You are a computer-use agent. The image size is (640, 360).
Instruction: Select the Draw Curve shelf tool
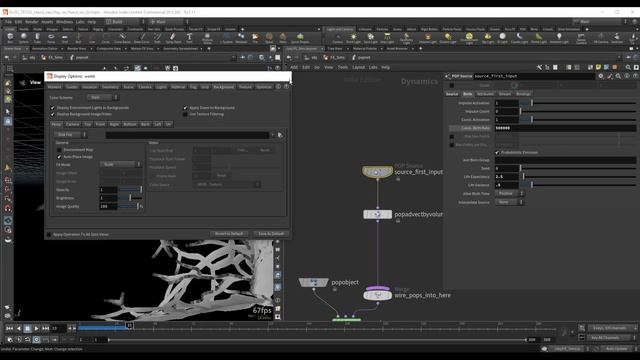142,38
